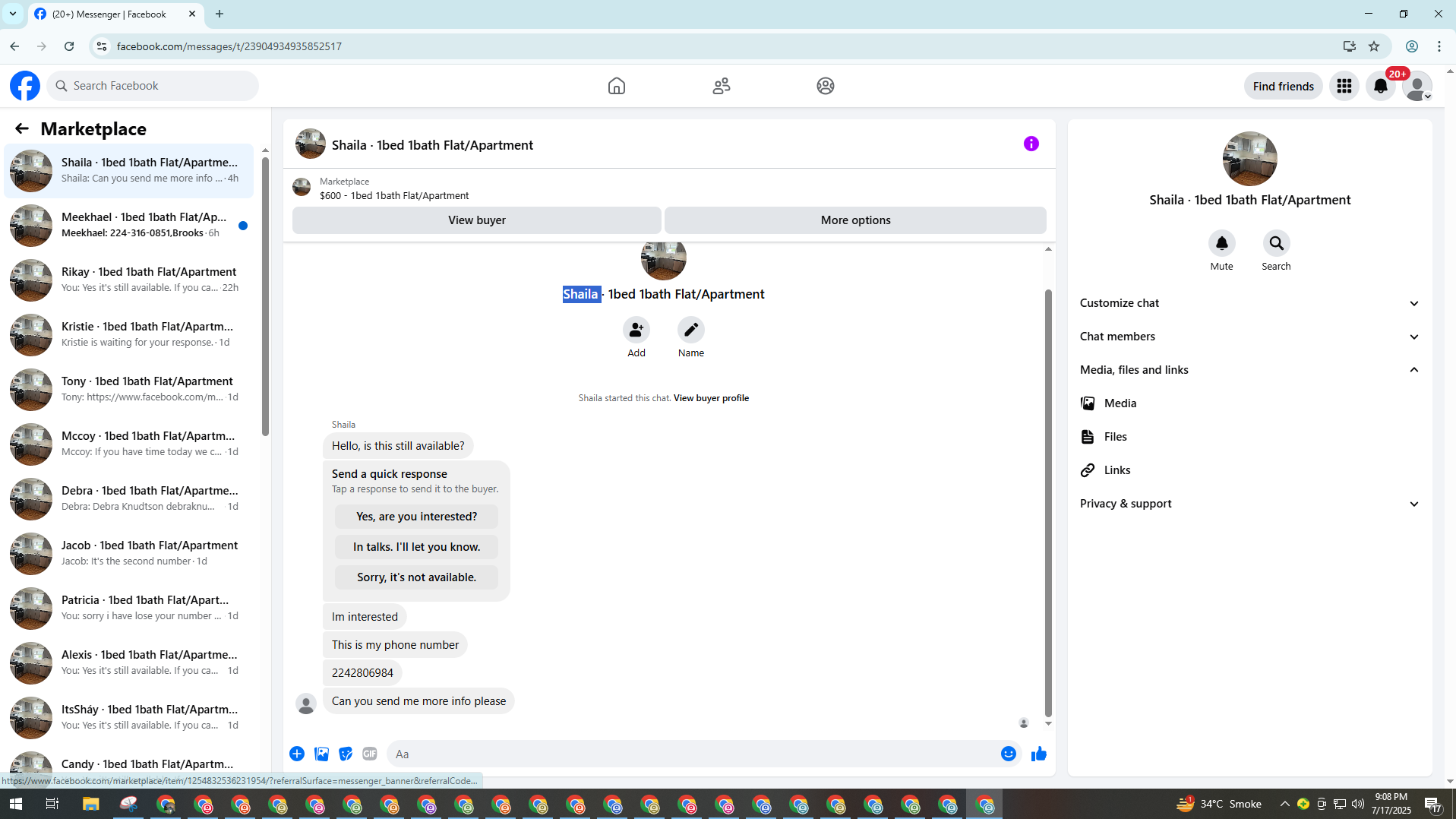
Task: Click the View buyer button
Action: click(477, 220)
